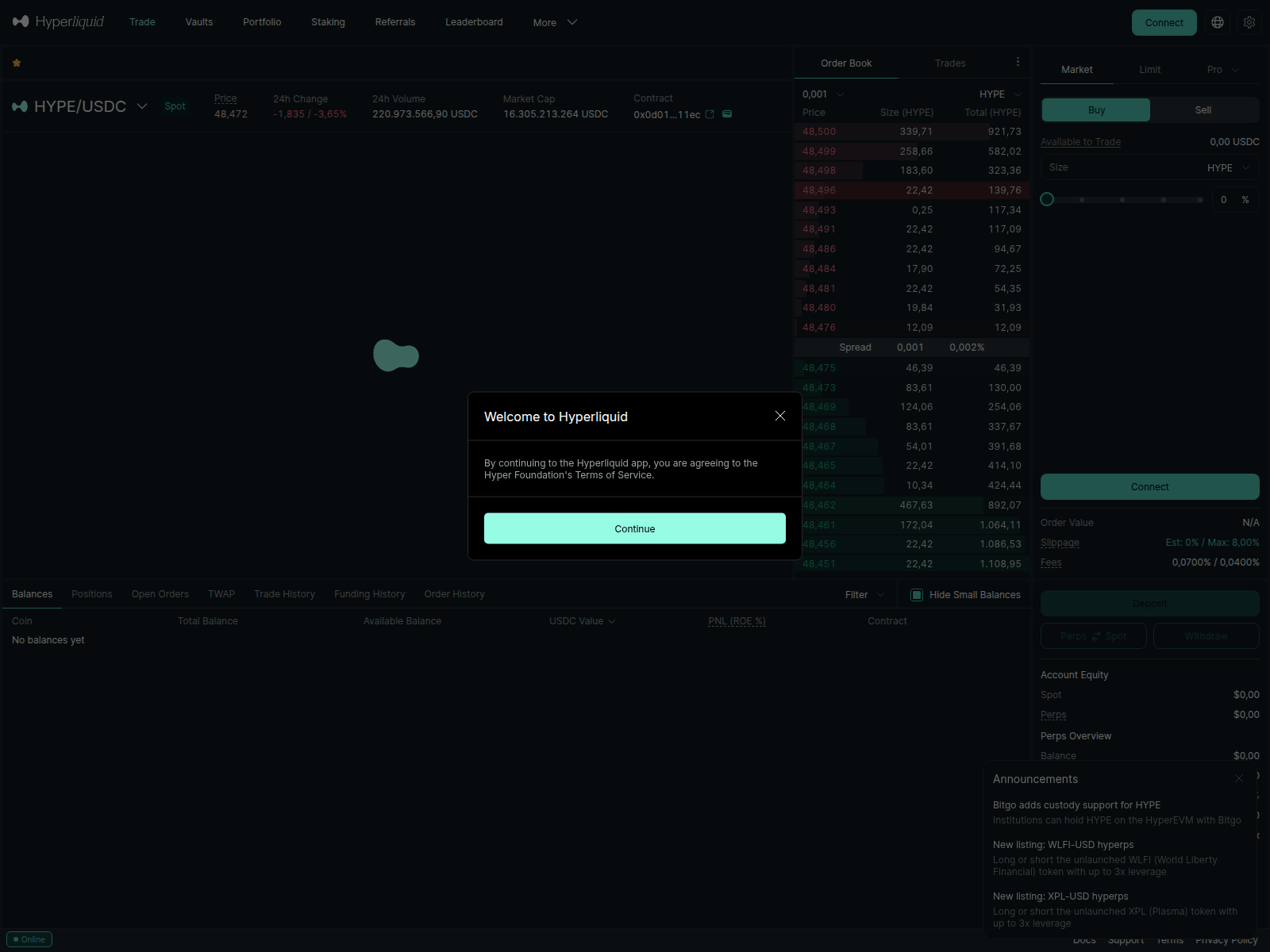This screenshot has width=1270, height=952.
Task: Click the Perps to Spot transfer button
Action: [1094, 636]
